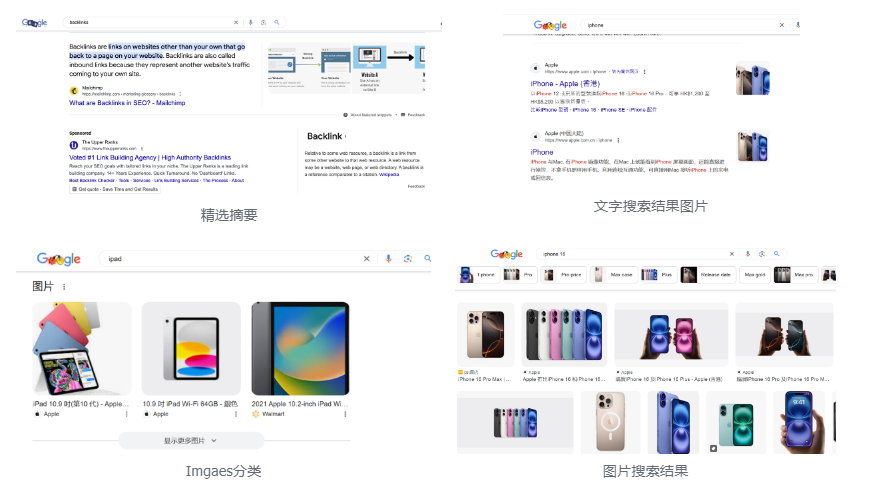Clear the 'iphone 16' search query with the X
873x491 pixels.
[x=732, y=254]
